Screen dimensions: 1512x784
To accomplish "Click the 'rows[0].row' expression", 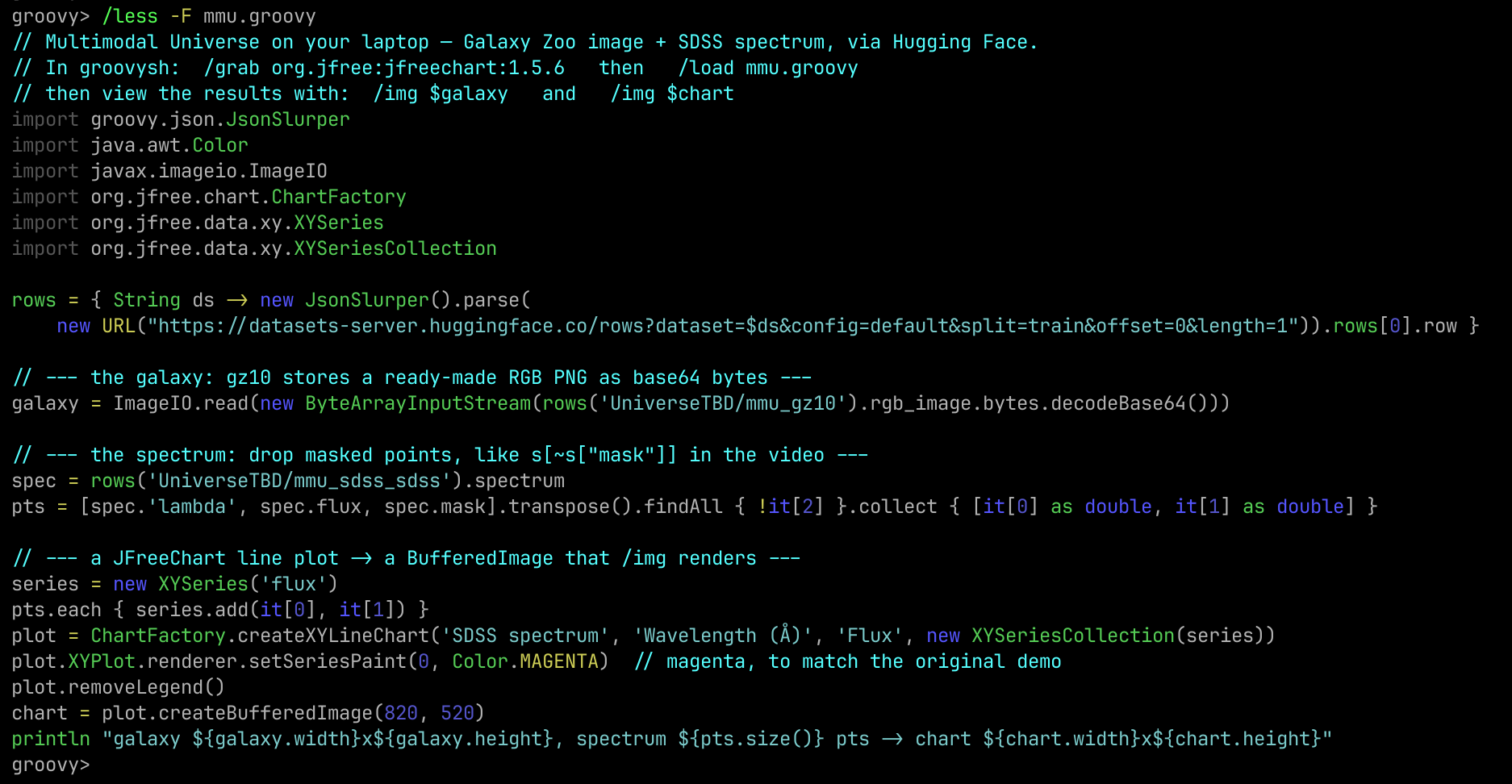I will pos(1395,326).
